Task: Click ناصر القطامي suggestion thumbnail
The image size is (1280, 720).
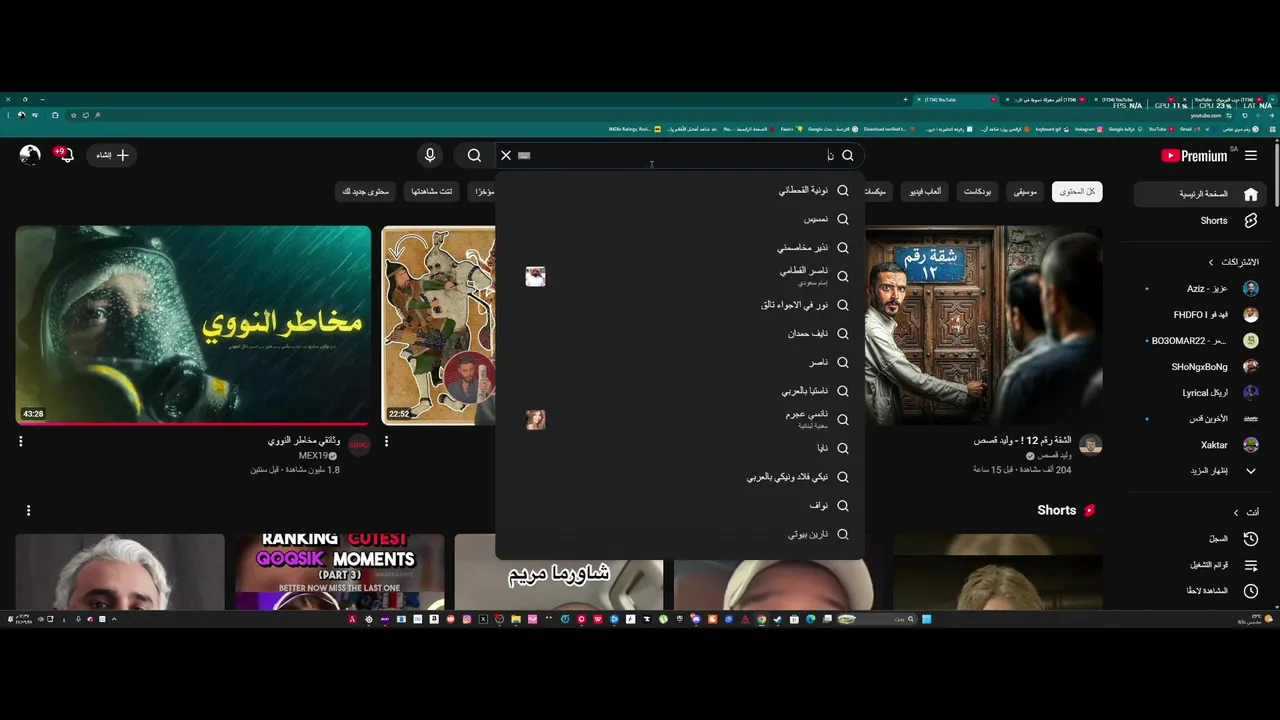Action: [535, 276]
